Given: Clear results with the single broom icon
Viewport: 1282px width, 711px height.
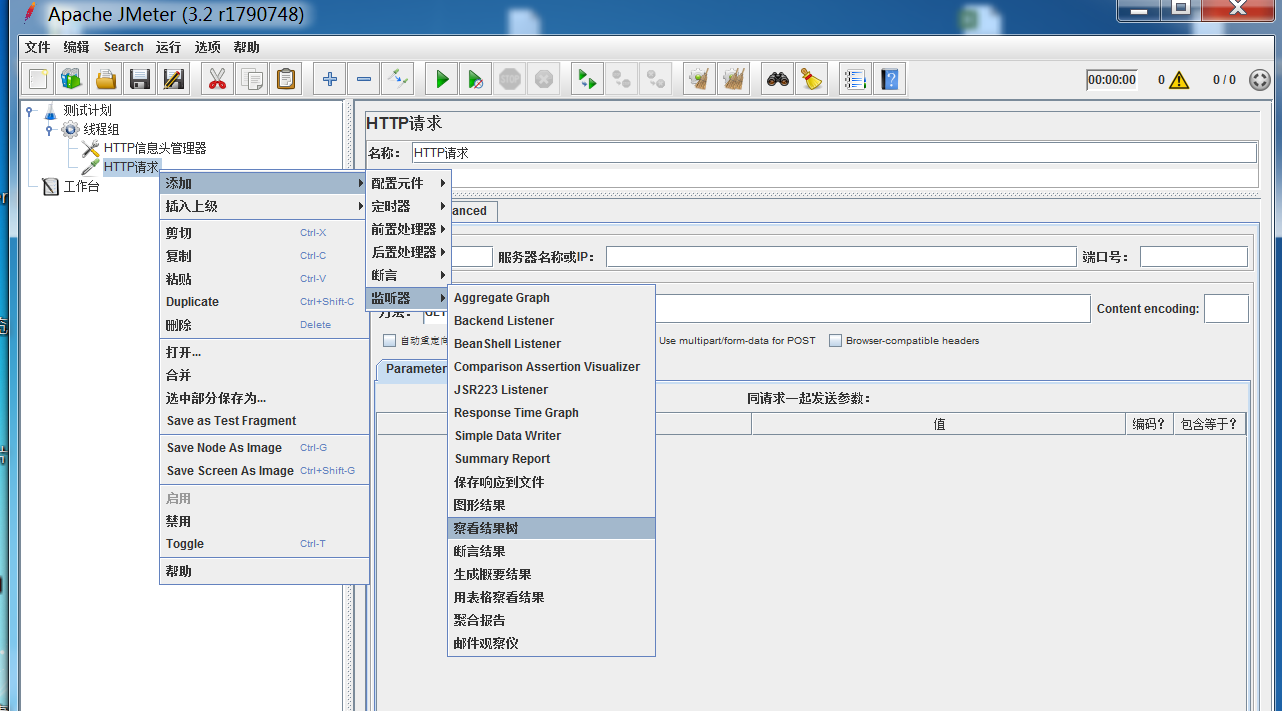Looking at the screenshot, I should point(699,79).
